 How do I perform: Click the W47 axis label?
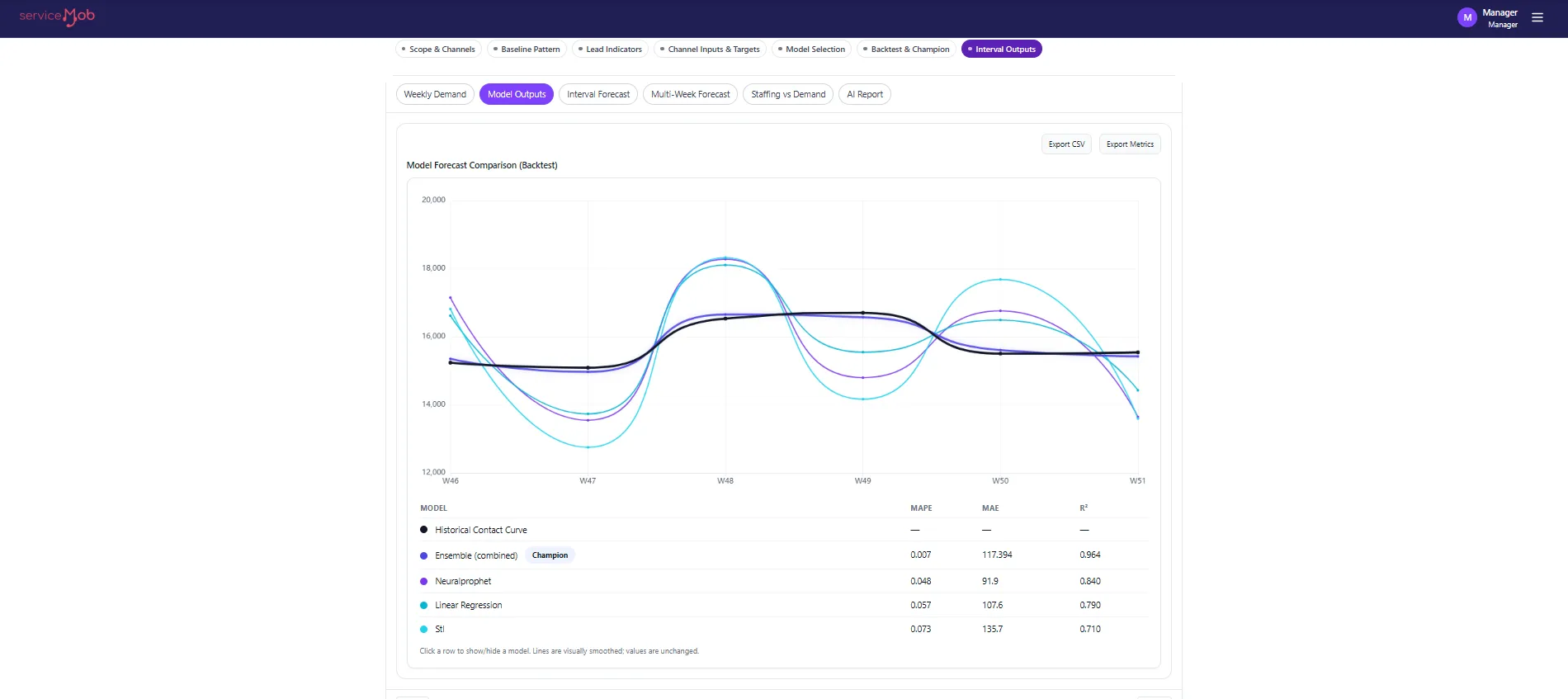click(x=588, y=480)
